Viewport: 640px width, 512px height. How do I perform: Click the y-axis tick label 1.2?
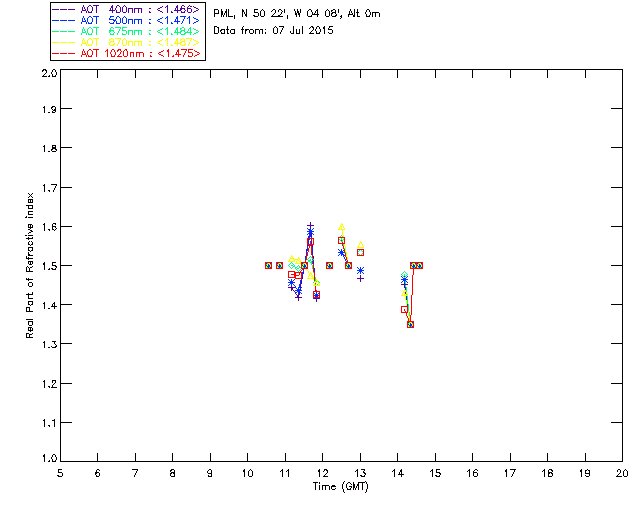pos(49,384)
